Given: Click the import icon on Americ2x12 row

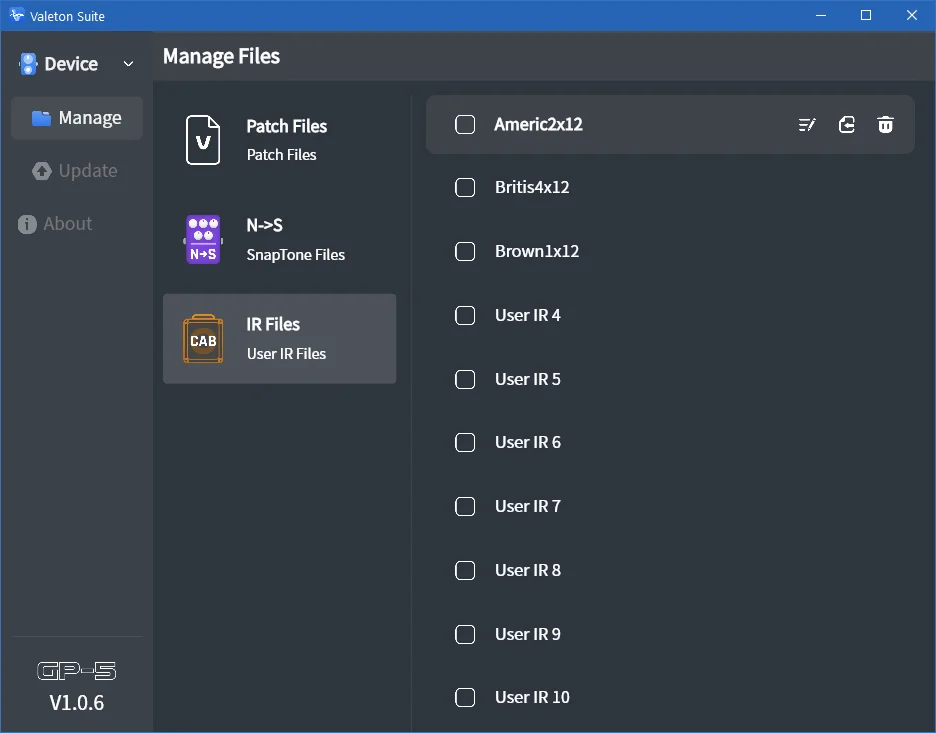Looking at the screenshot, I should tap(846, 125).
